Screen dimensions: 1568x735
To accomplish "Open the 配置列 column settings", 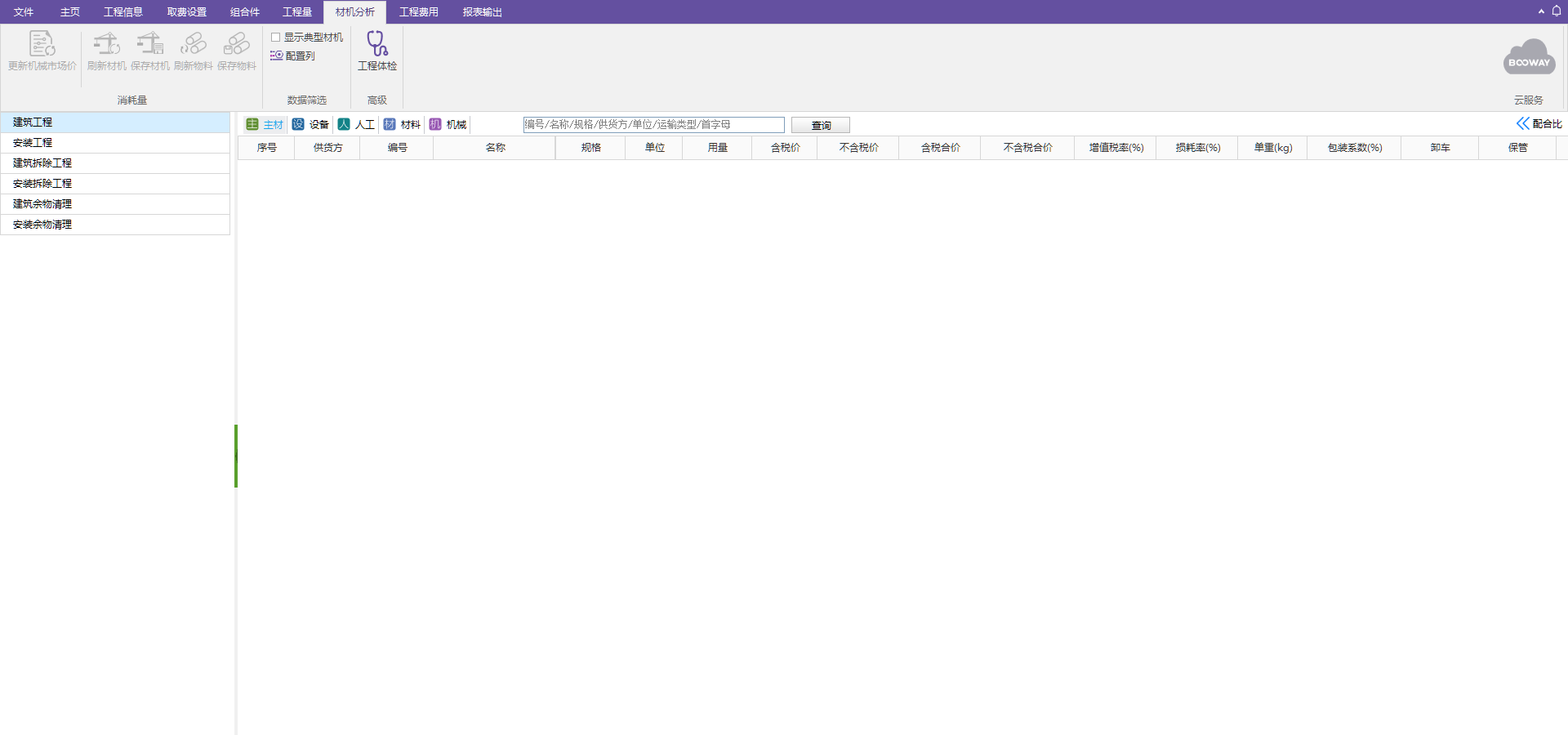I will coord(292,56).
